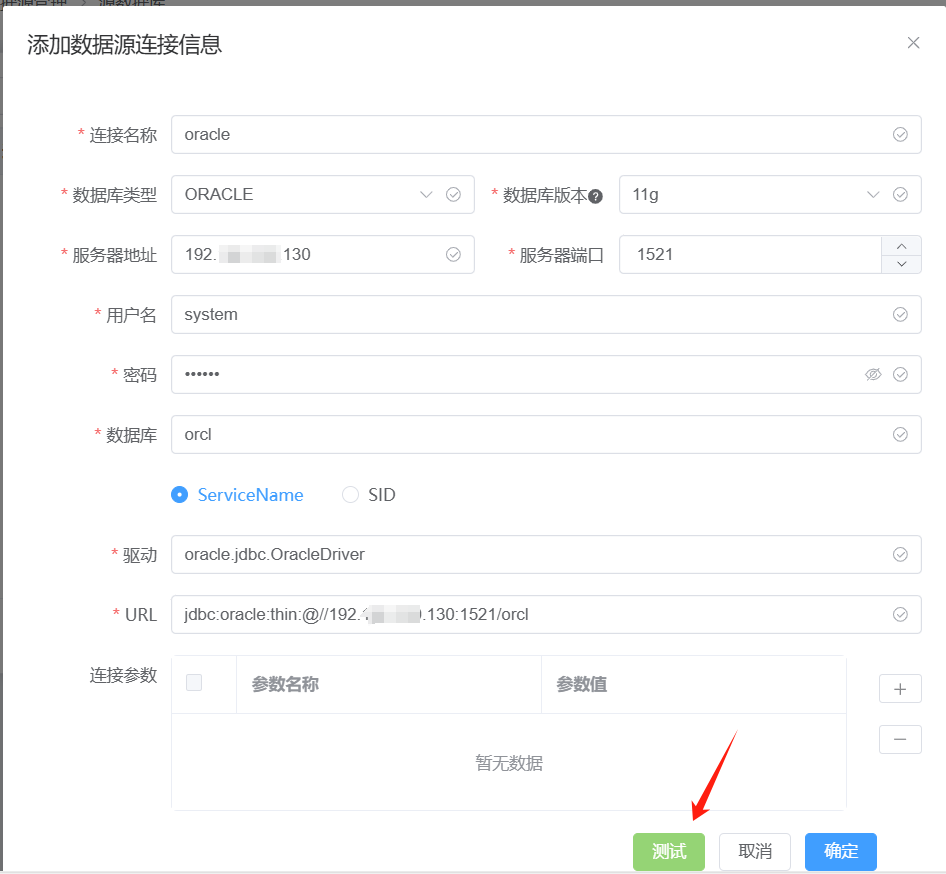Click validation check icon in 数据库版本 field
Viewport: 946px width, 874px height.
point(900,194)
